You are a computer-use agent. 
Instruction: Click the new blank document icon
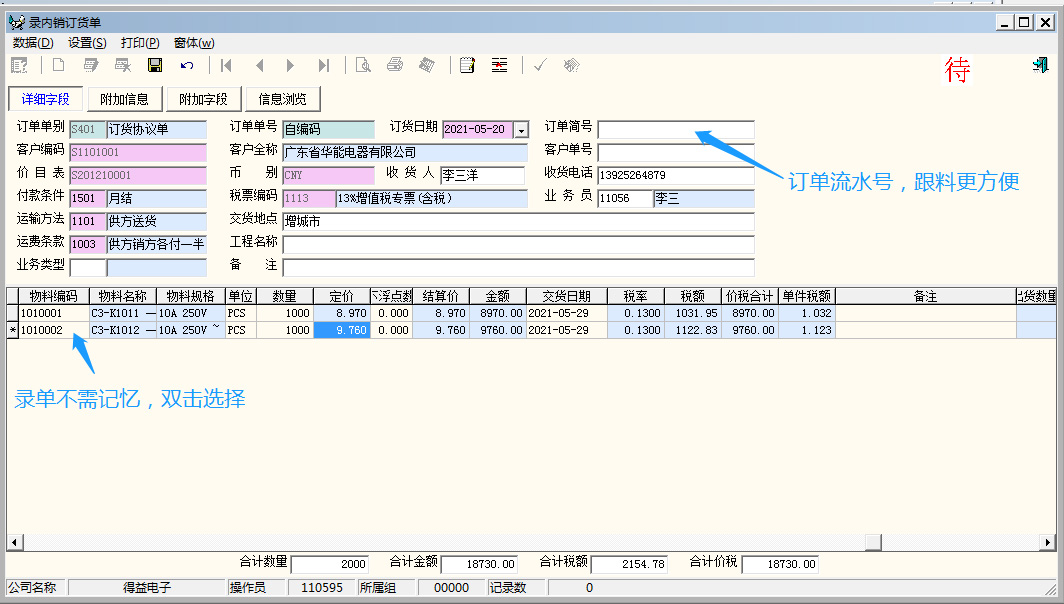[x=59, y=66]
